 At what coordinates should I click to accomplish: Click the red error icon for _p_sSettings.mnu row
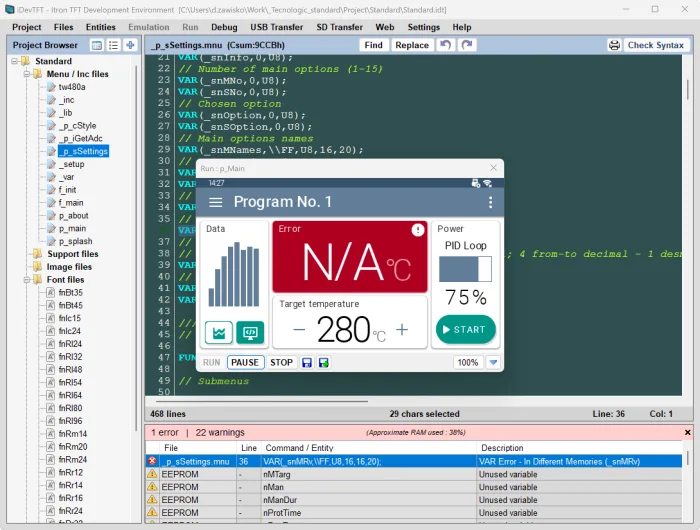(153, 461)
